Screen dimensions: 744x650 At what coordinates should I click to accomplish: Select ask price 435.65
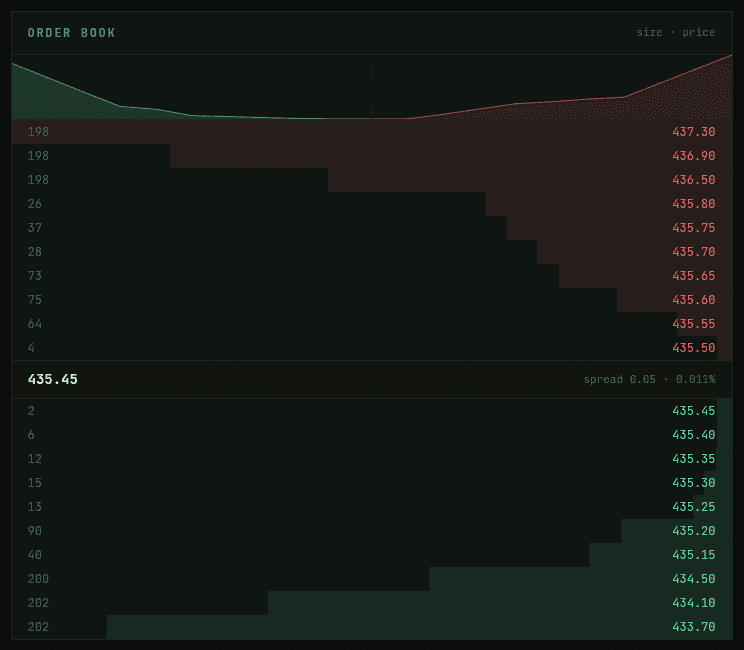coord(693,276)
